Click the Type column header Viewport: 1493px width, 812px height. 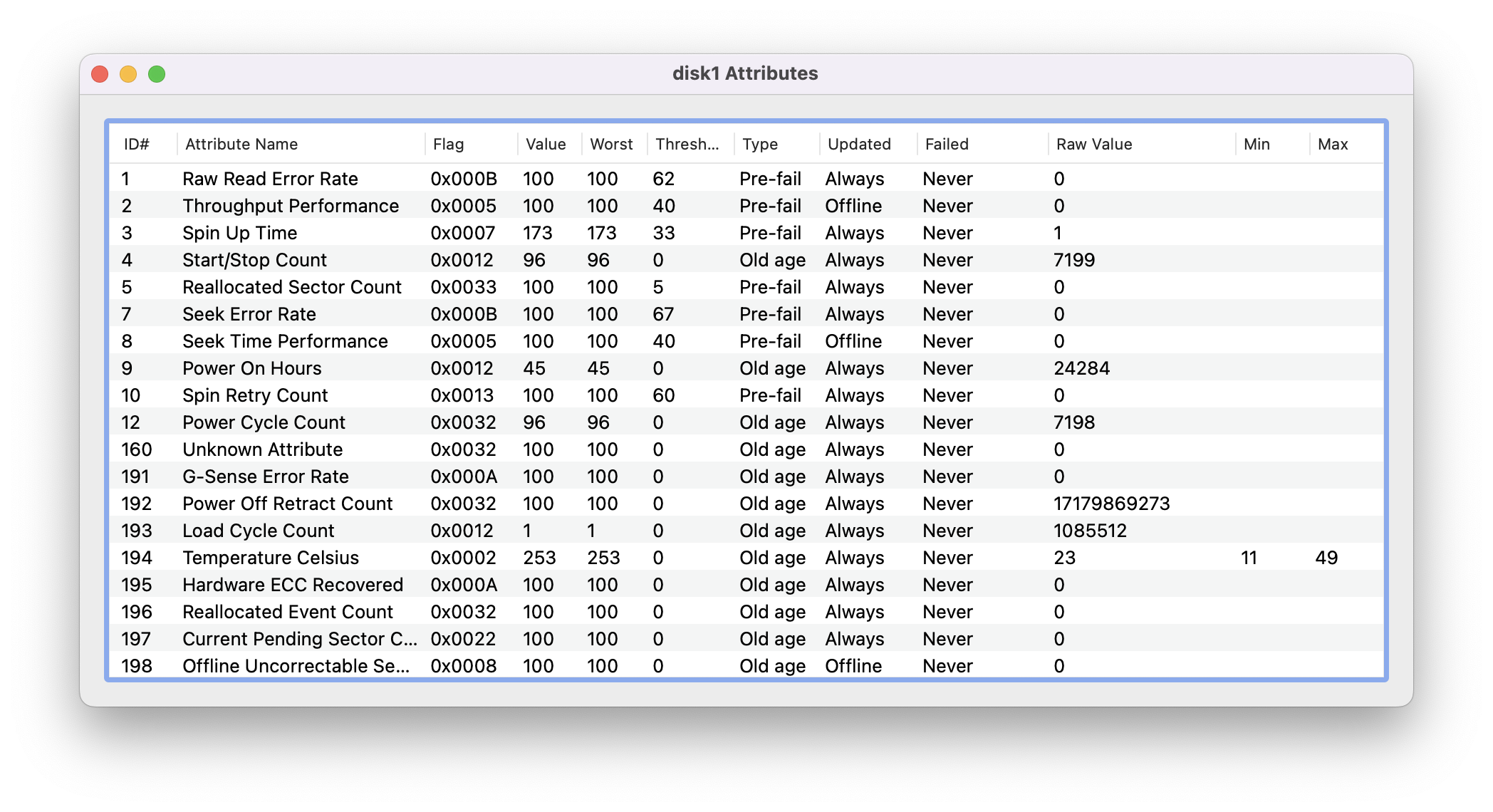[759, 145]
